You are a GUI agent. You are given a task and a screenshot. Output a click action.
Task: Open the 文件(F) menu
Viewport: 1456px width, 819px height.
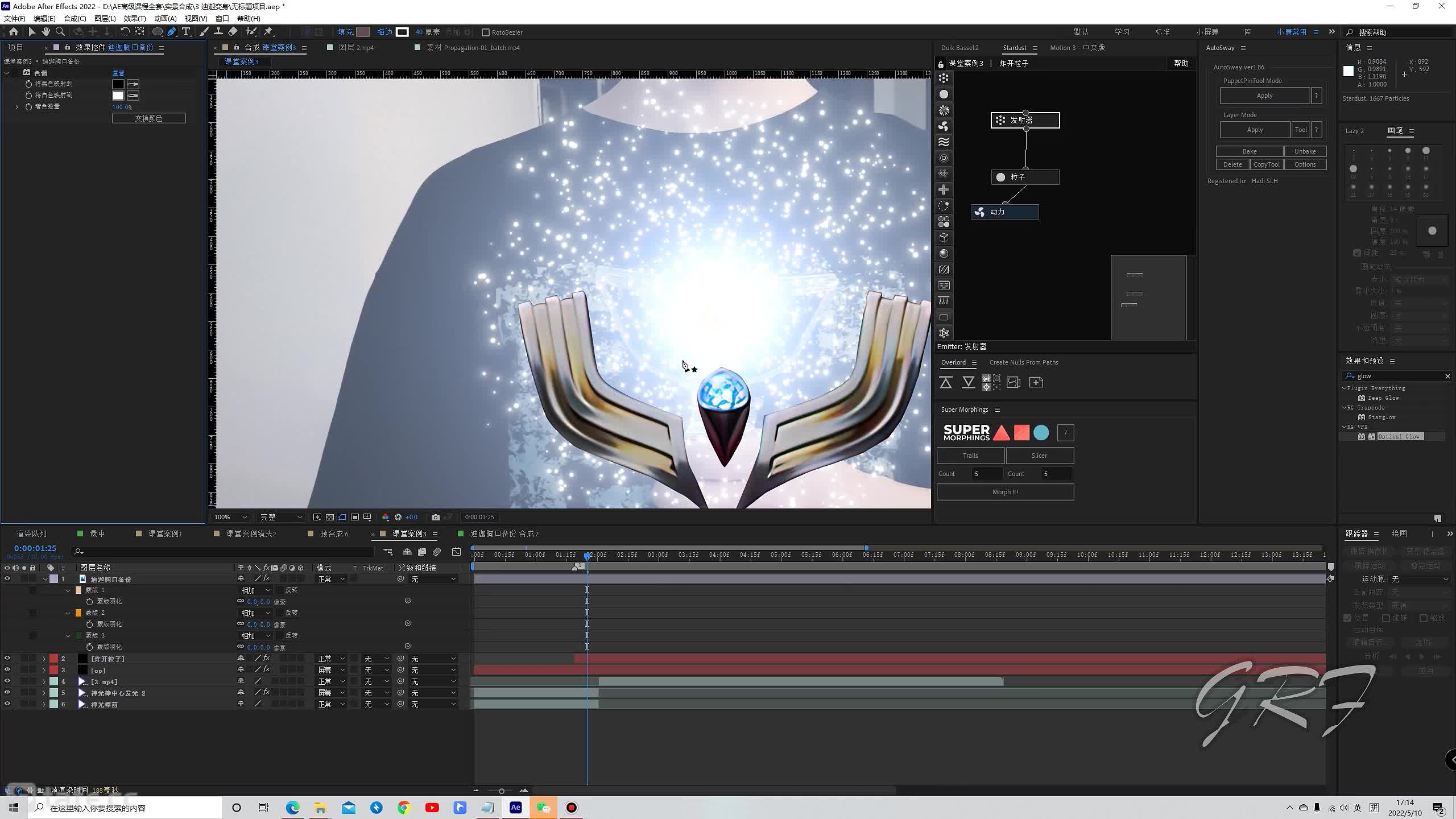(15, 18)
